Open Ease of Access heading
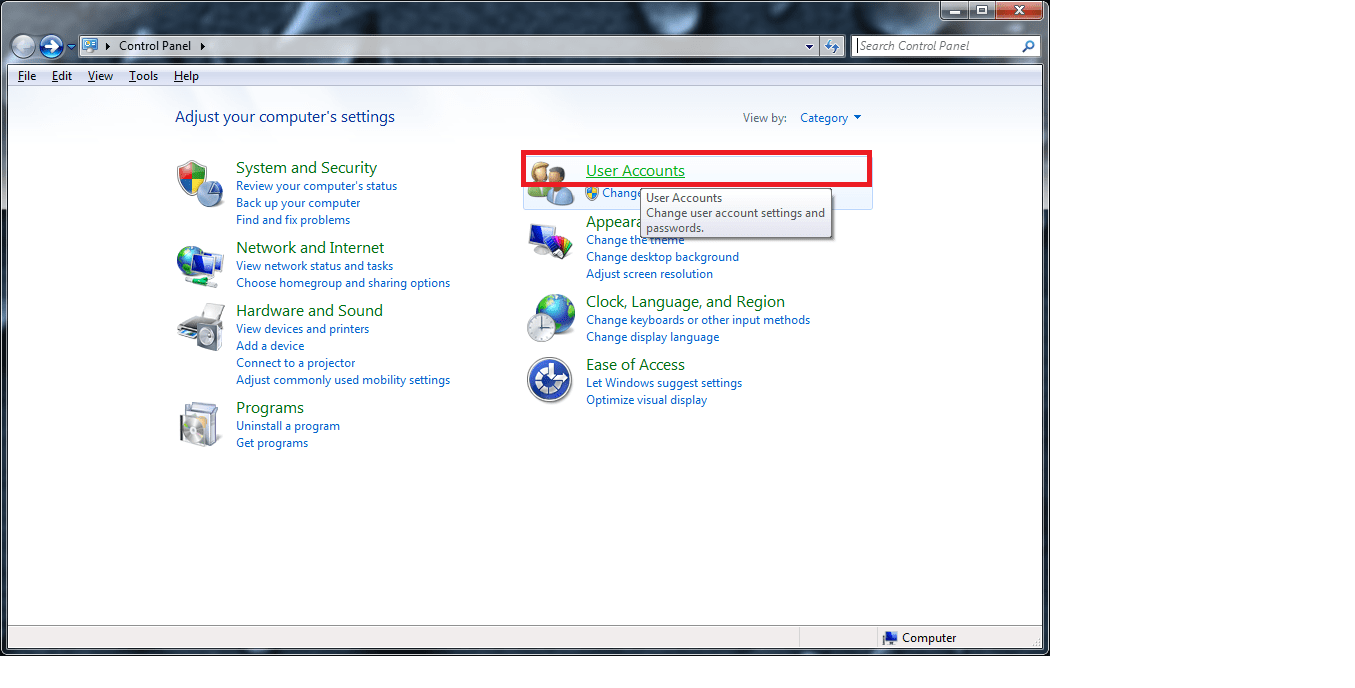1355x688 pixels. tap(635, 365)
